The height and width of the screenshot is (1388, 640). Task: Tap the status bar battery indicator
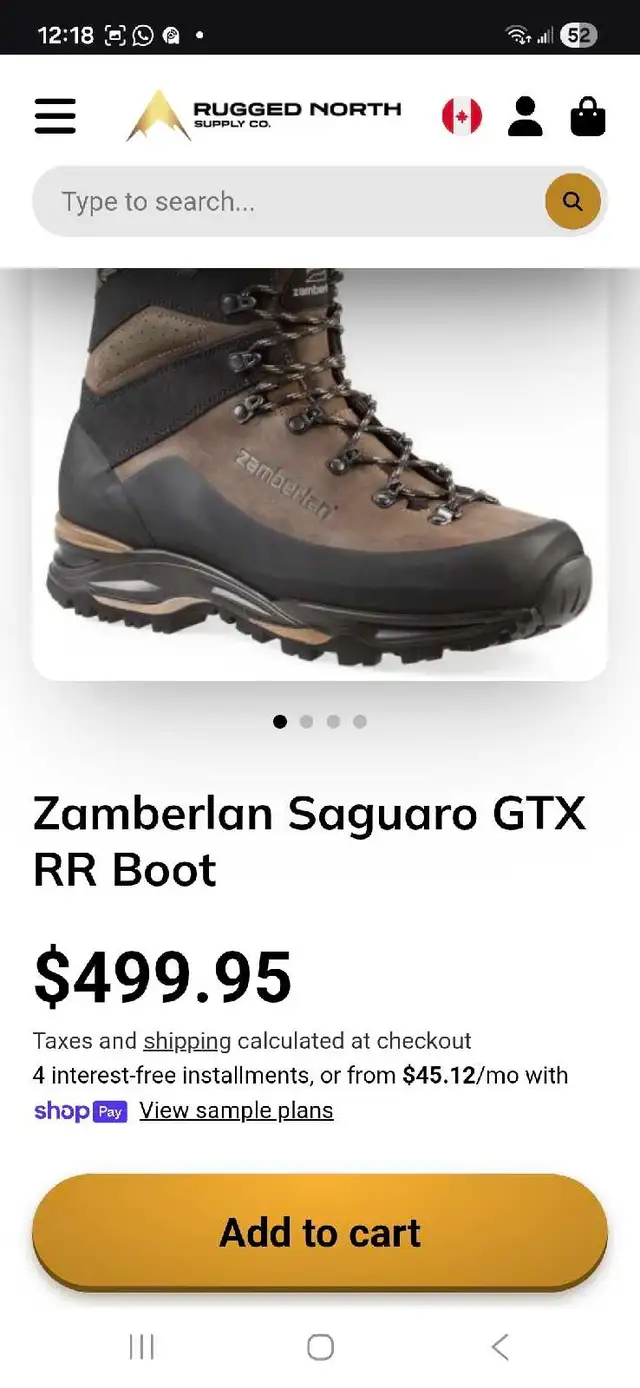[578, 35]
